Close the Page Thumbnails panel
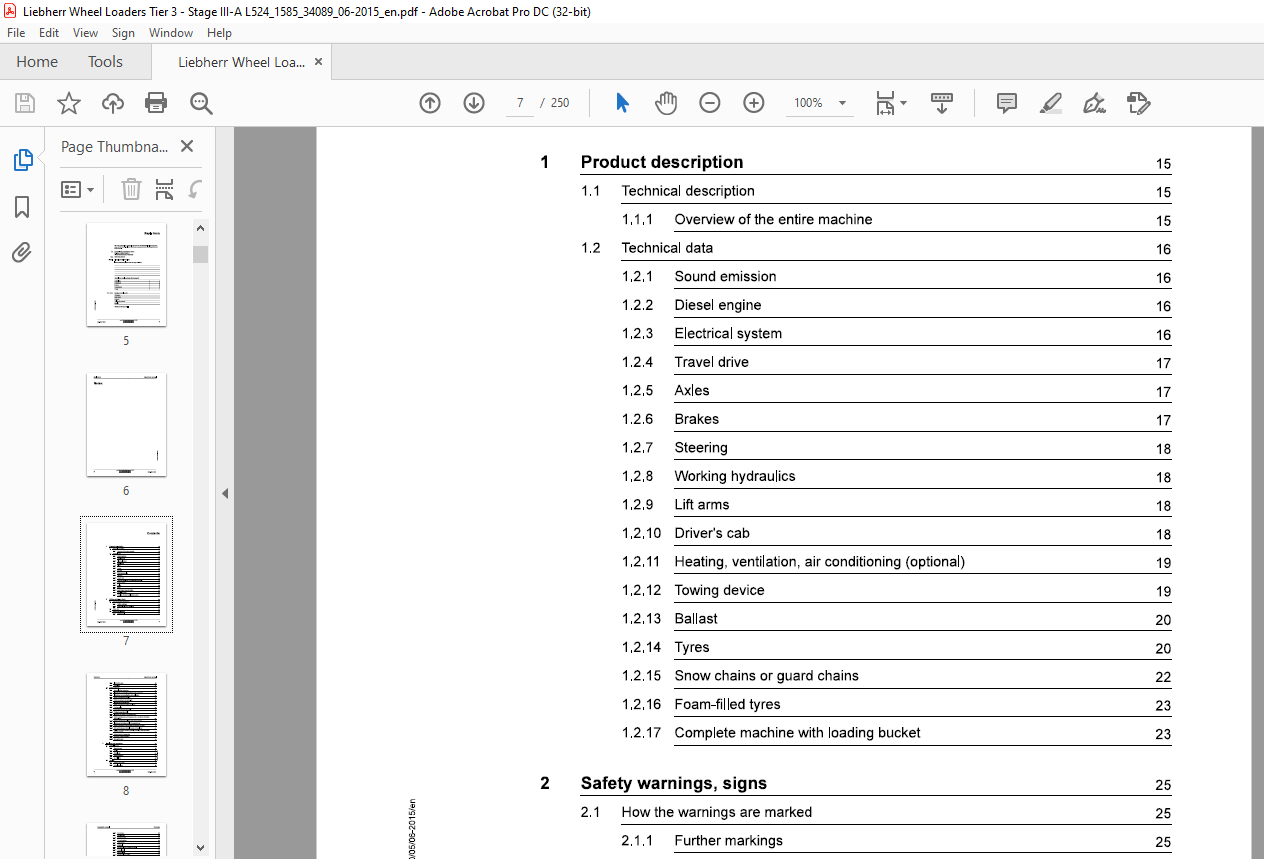The height and width of the screenshot is (859, 1264). (x=187, y=146)
